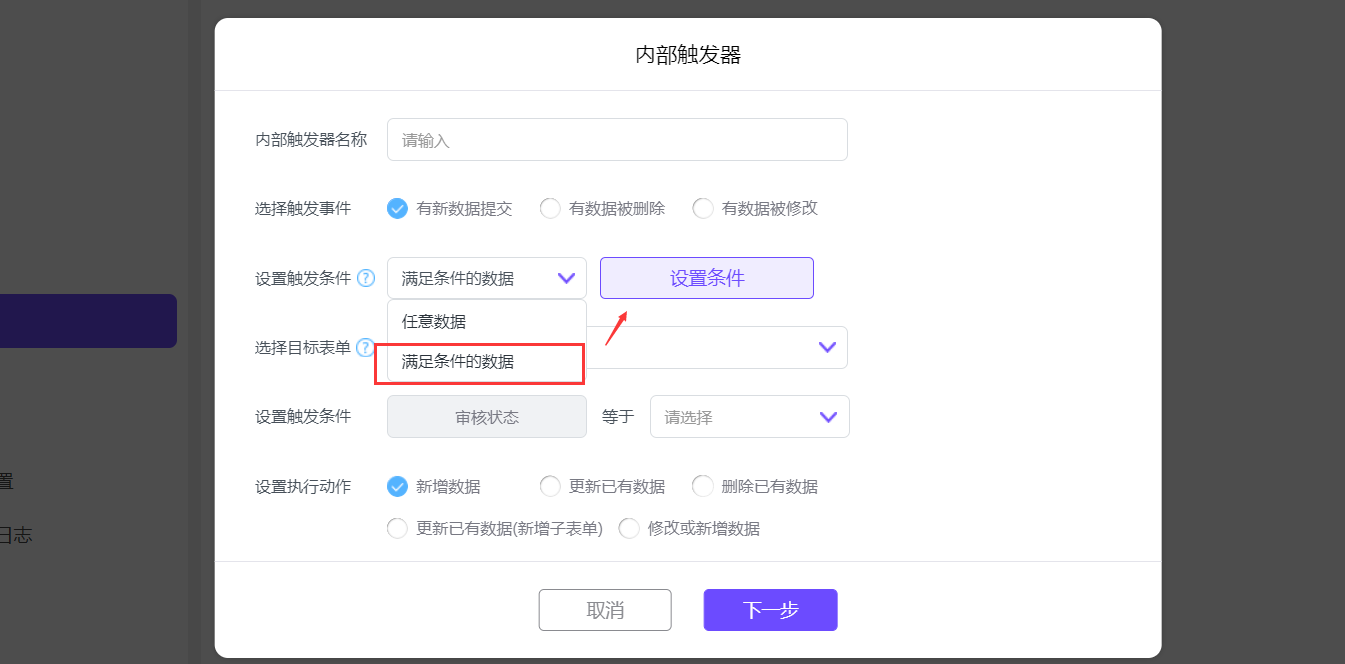Expand the target form dropdown arrow

pyautogui.click(x=827, y=347)
